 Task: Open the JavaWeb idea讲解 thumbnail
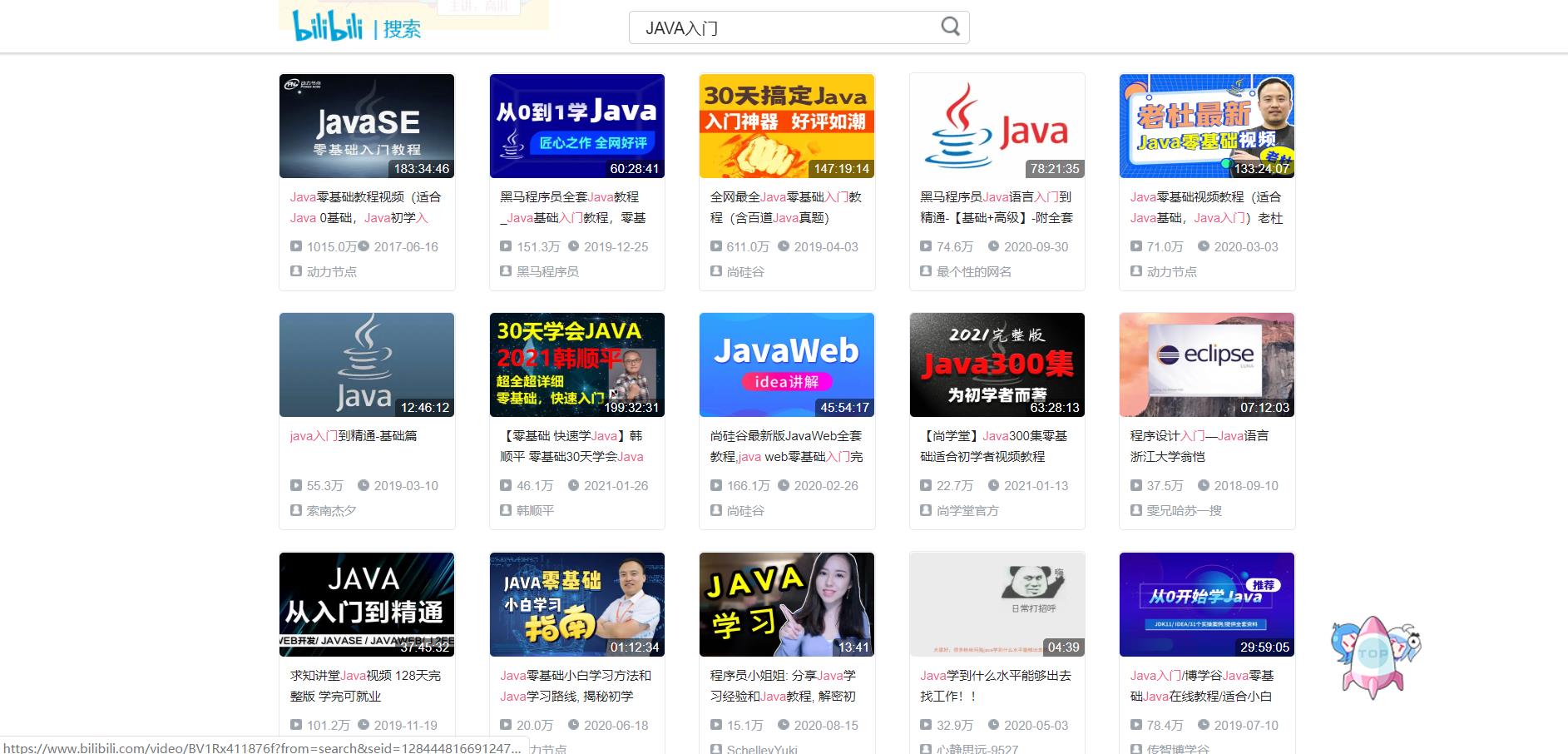pos(787,365)
